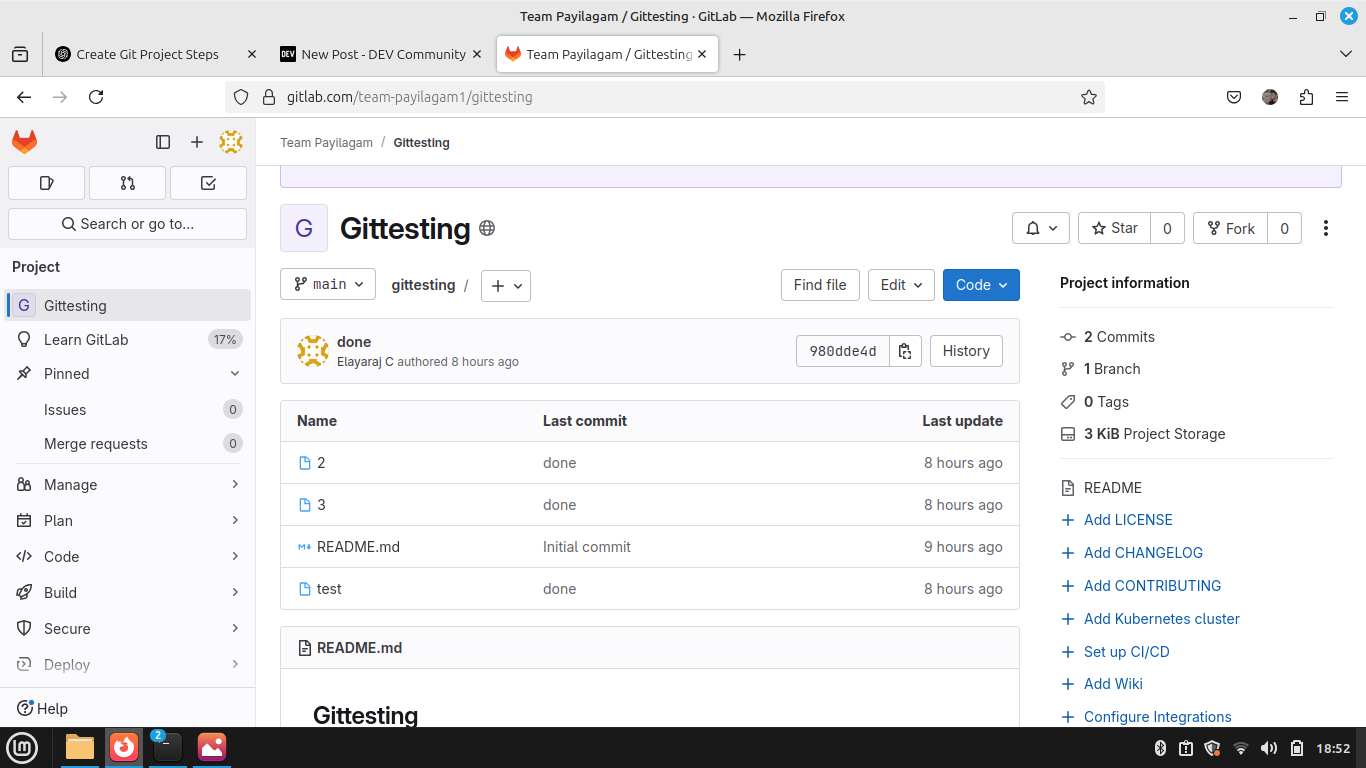This screenshot has height=768, width=1366.
Task: Click the Gittesting project avatar G
Action: click(304, 228)
